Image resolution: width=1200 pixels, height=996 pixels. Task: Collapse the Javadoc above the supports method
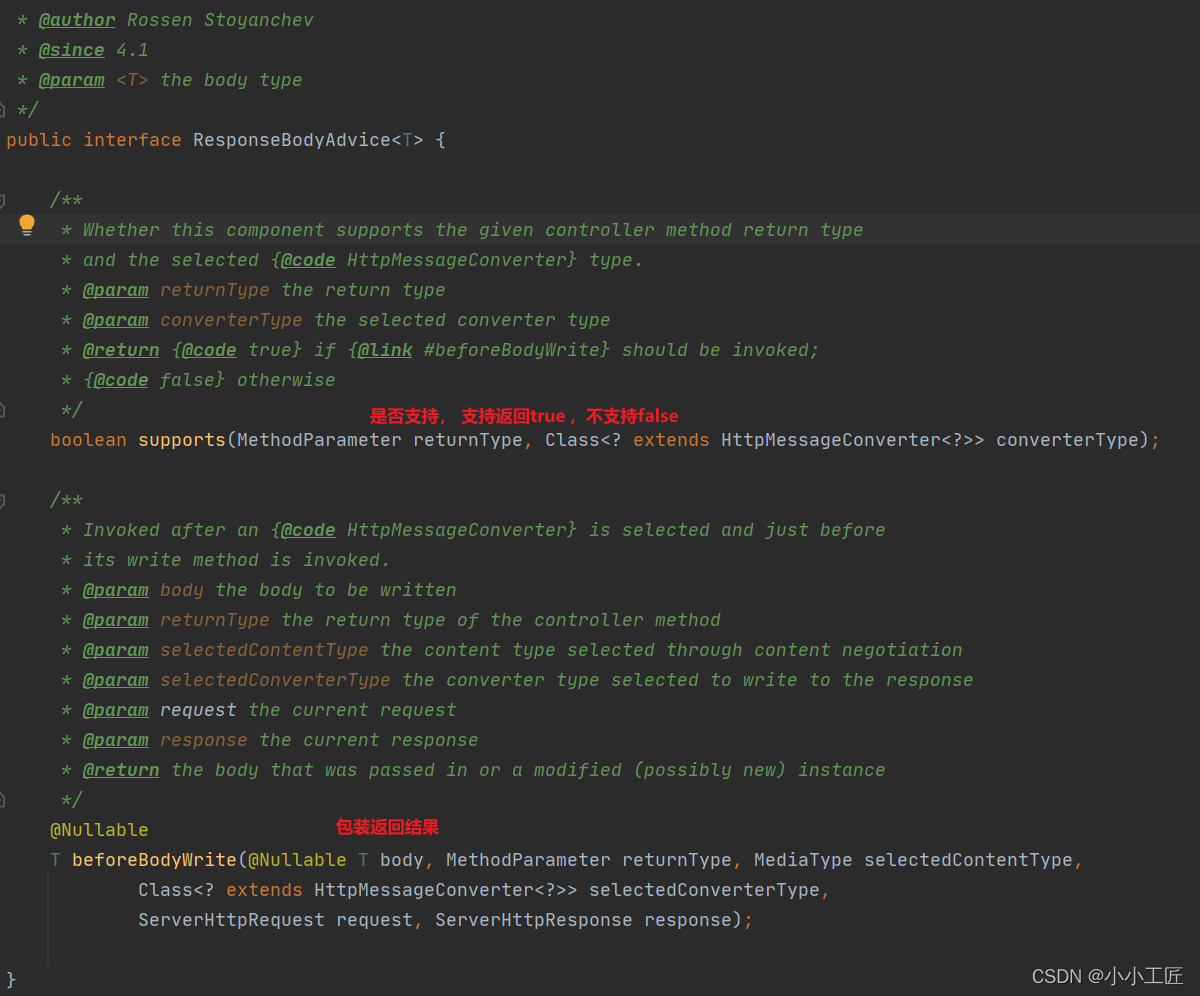(3, 200)
